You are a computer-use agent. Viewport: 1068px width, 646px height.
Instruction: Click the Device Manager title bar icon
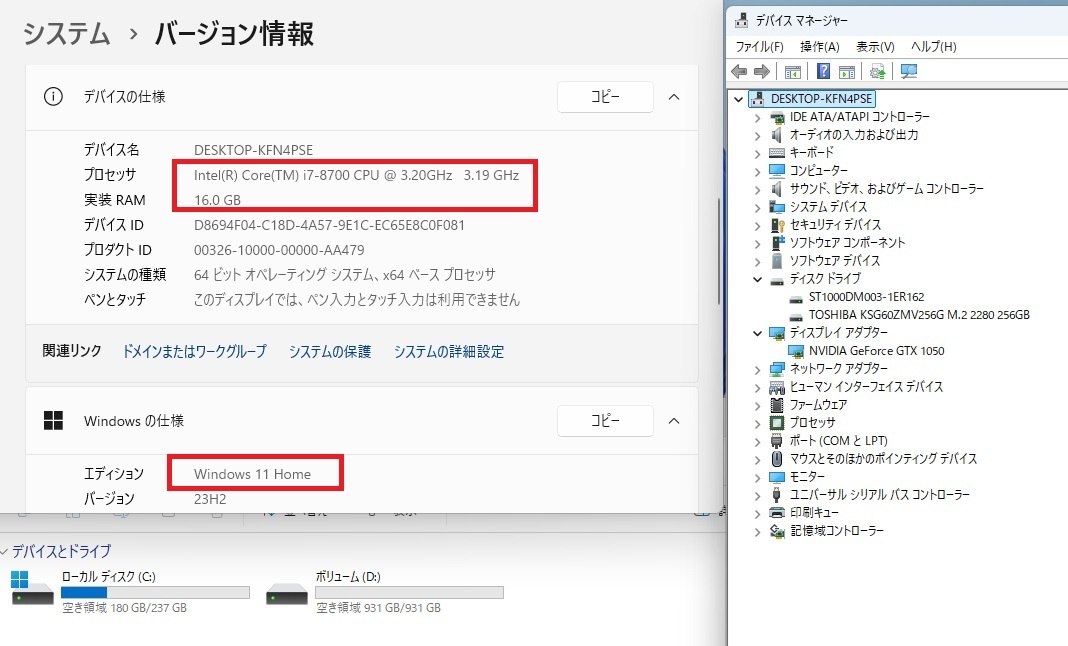point(741,20)
